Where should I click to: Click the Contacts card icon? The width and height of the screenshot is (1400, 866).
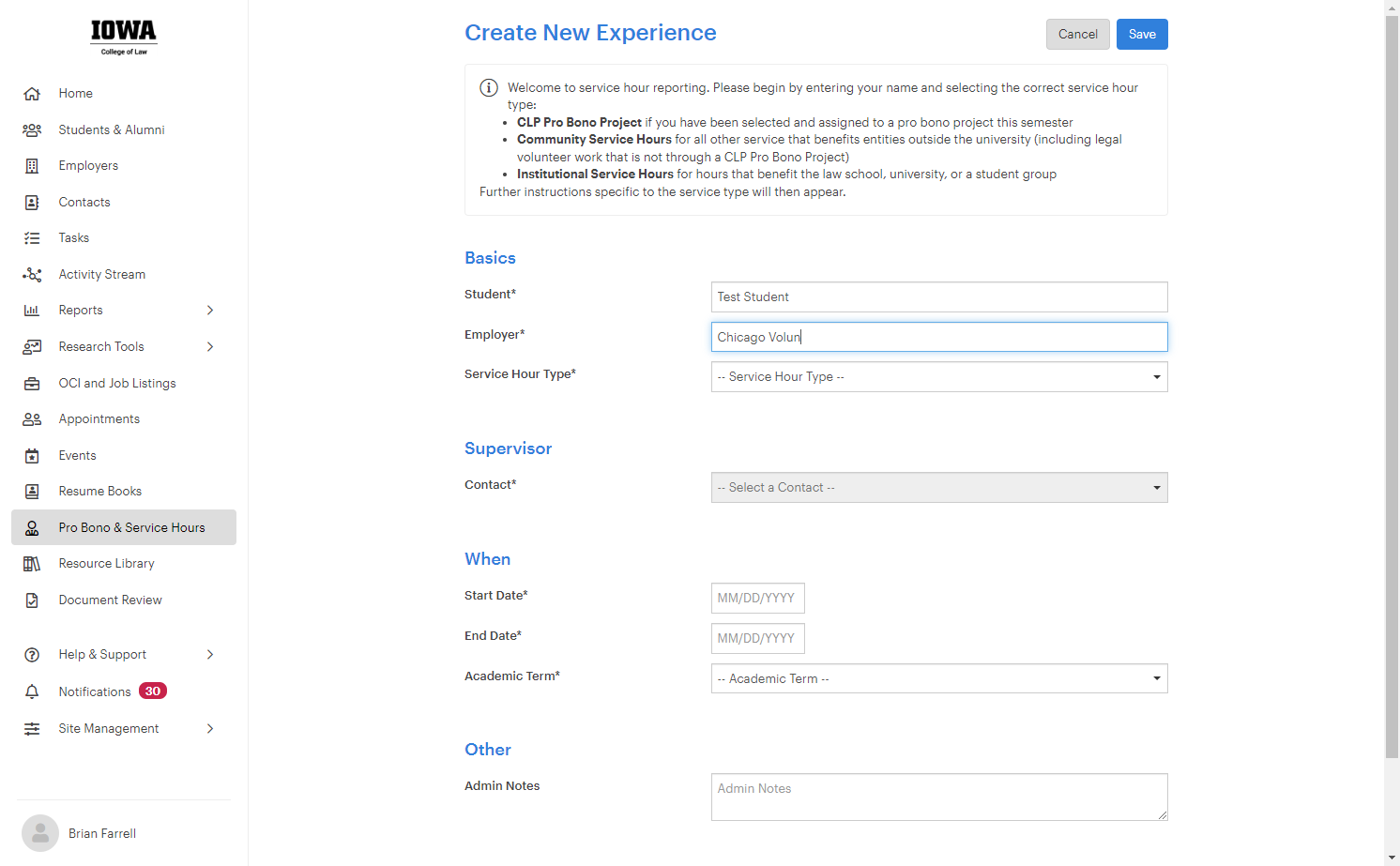(x=32, y=203)
